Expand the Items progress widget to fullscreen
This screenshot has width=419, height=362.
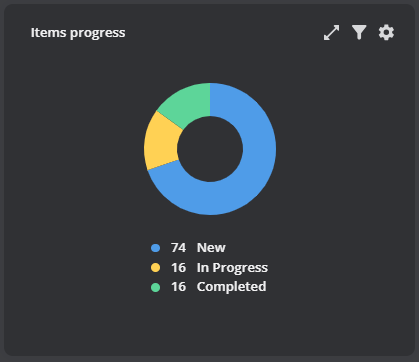331,33
